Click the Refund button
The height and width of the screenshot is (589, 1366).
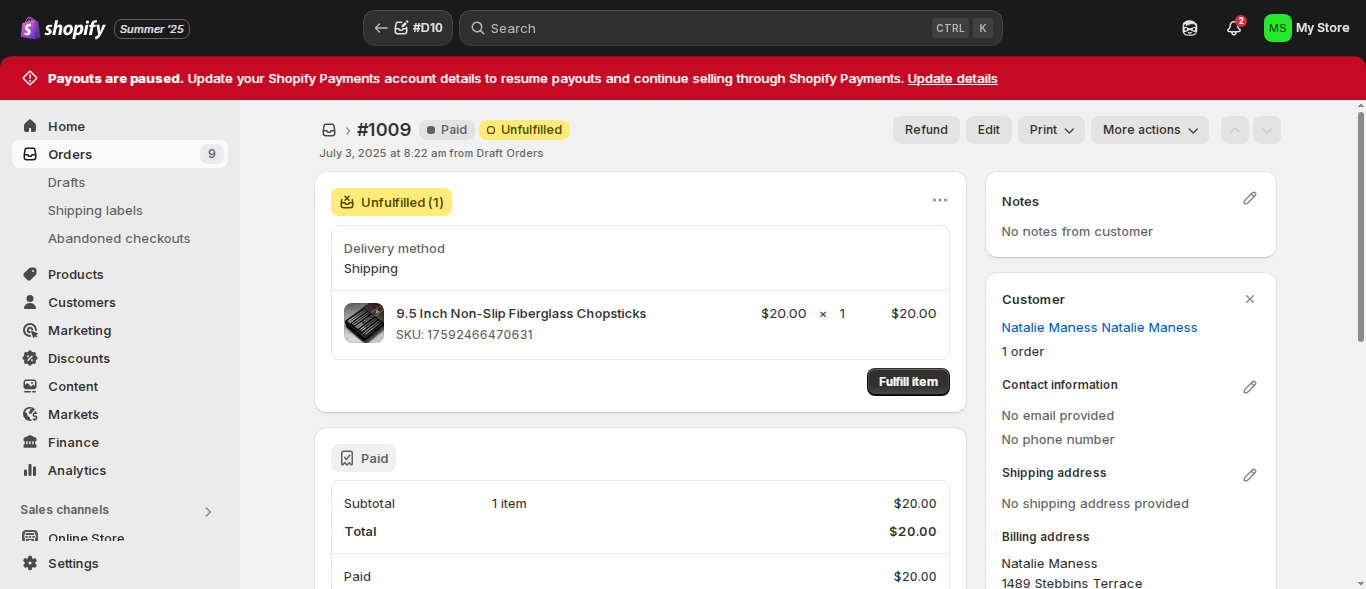point(926,130)
